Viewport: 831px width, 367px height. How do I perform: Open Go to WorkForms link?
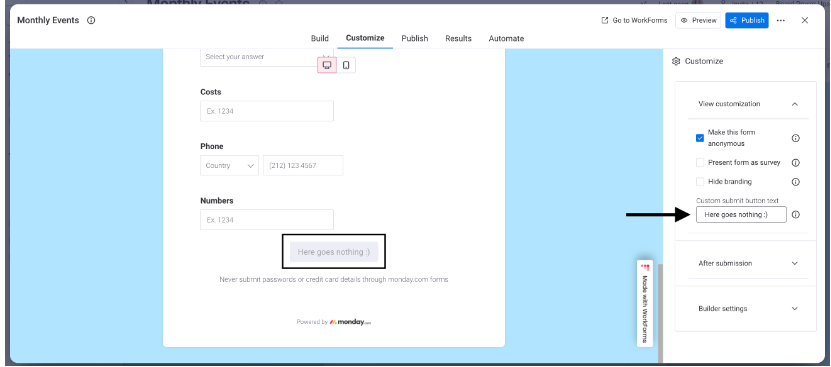(634, 21)
